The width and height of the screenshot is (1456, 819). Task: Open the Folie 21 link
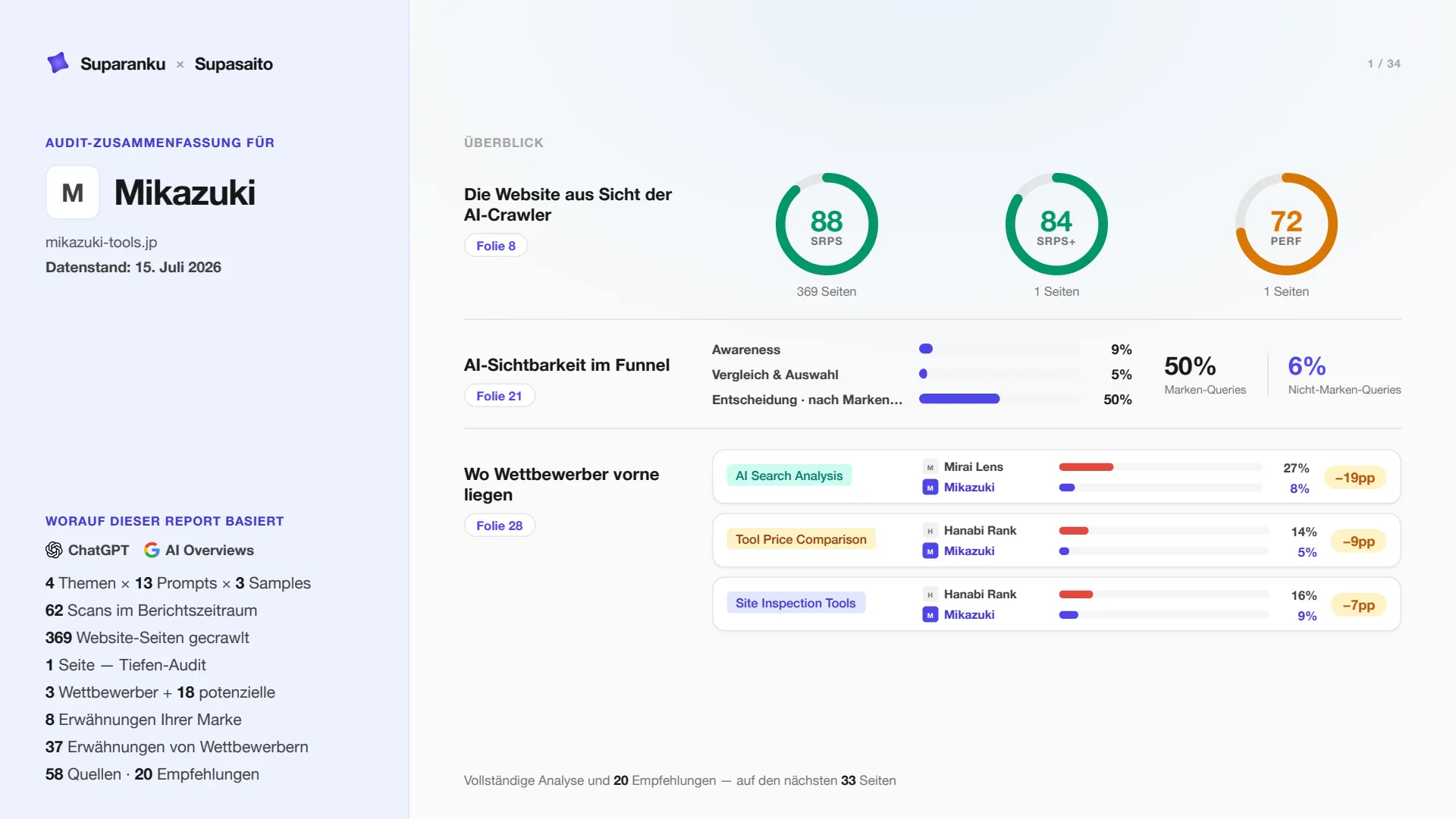click(x=499, y=396)
